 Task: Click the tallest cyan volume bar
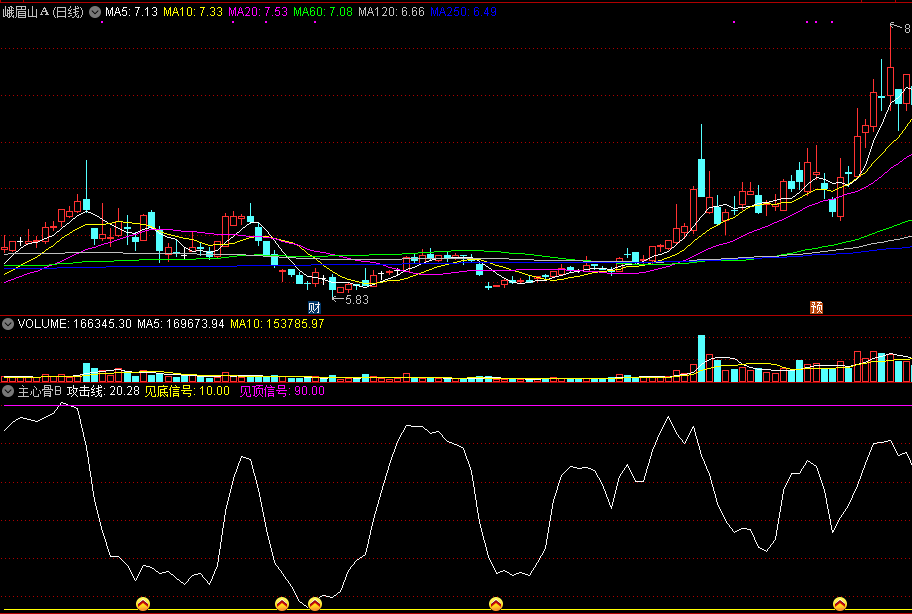coord(701,358)
